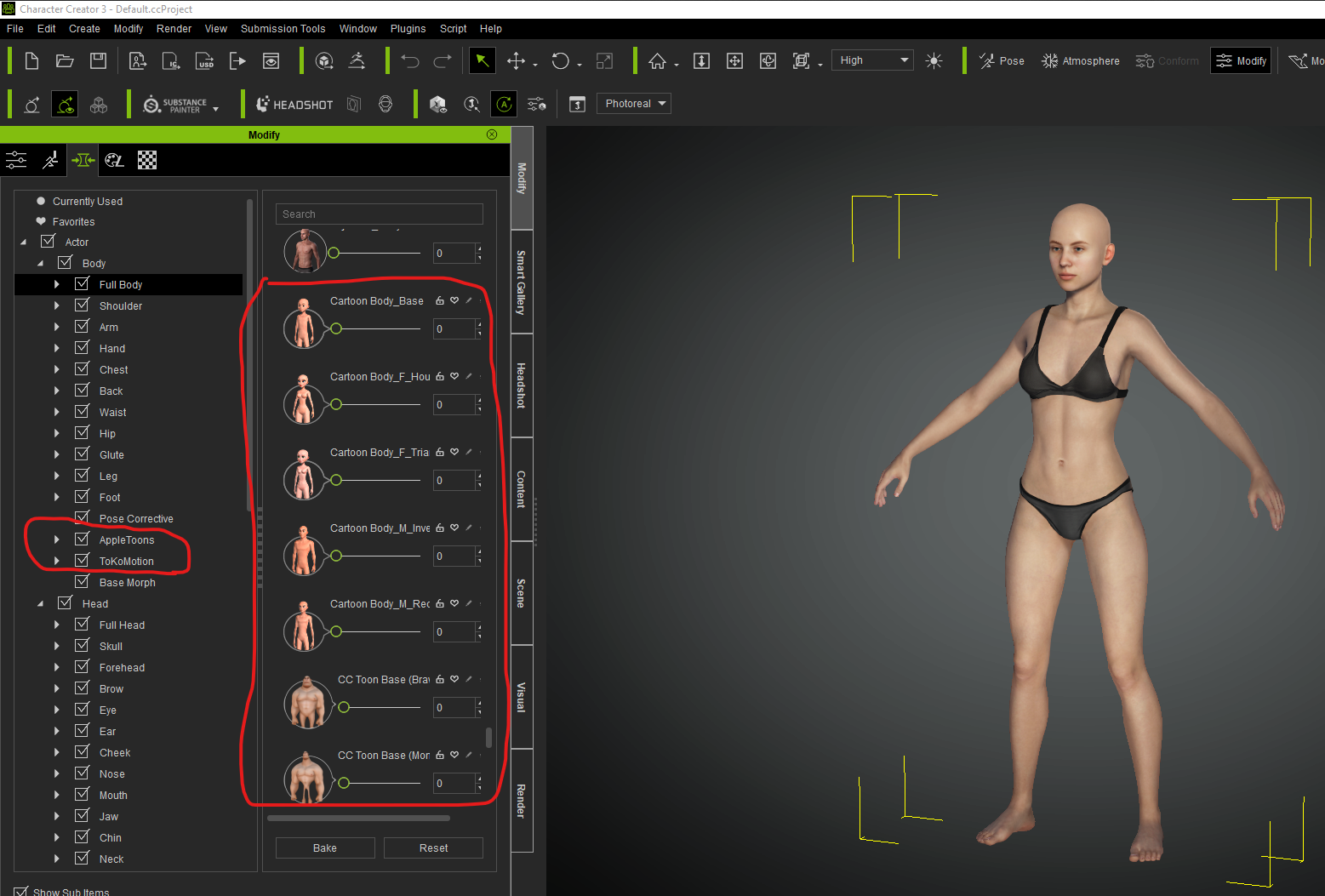Image resolution: width=1325 pixels, height=896 pixels.
Task: Go to Home camera view
Action: pyautogui.click(x=657, y=60)
